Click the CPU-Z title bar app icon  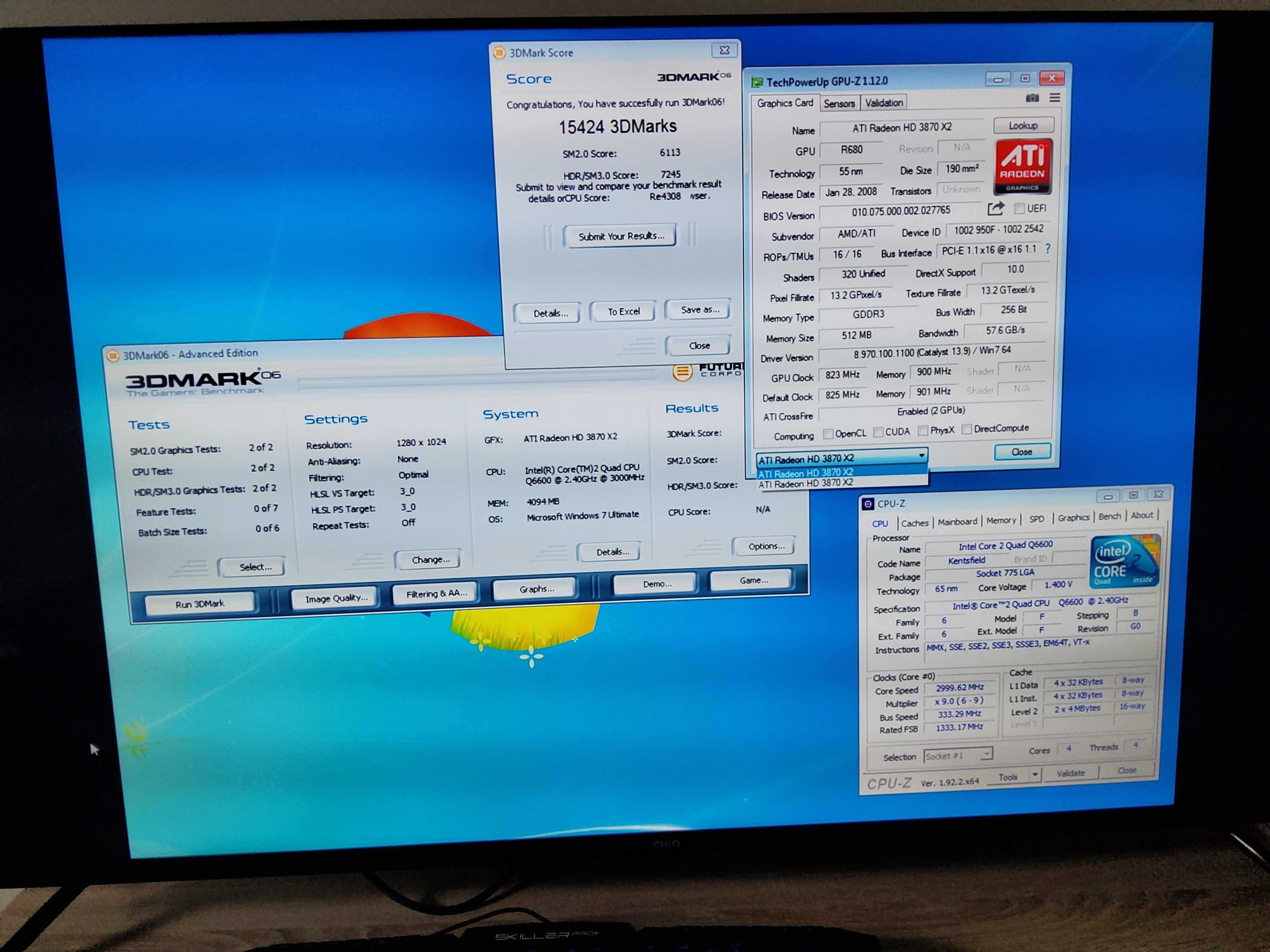tap(868, 504)
